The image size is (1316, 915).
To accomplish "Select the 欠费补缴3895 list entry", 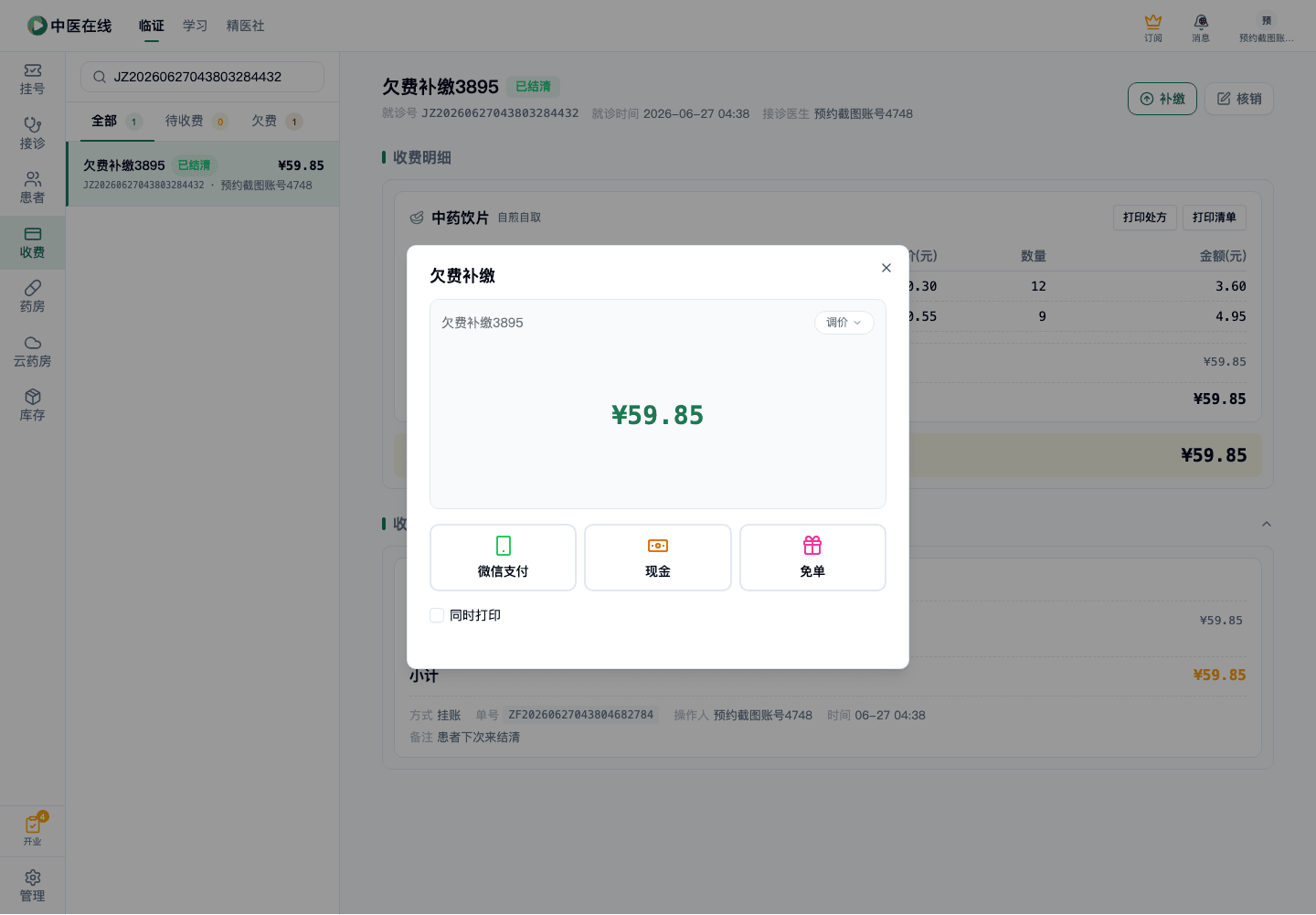I will click(203, 174).
